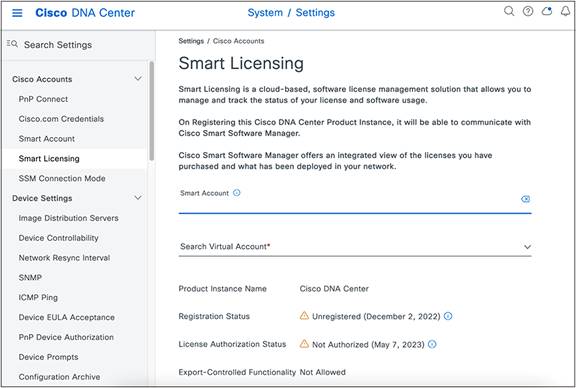The height and width of the screenshot is (388, 576).
Task: Click the 'Export-Controlled Functionality' label
Action: tap(237, 372)
